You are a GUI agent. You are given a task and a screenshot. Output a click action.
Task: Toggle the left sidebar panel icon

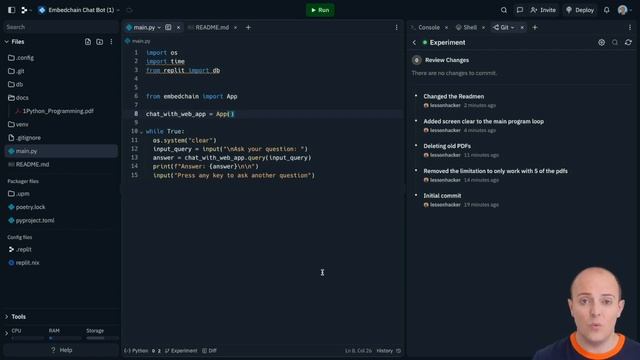(11, 10)
